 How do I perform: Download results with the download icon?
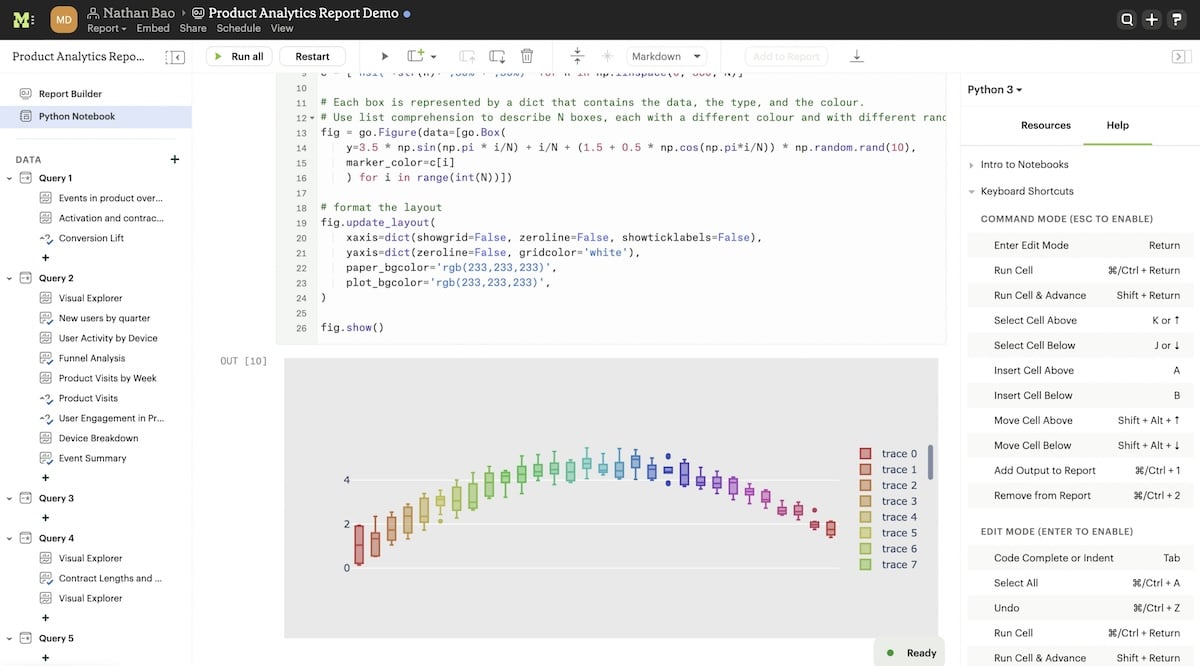click(857, 56)
